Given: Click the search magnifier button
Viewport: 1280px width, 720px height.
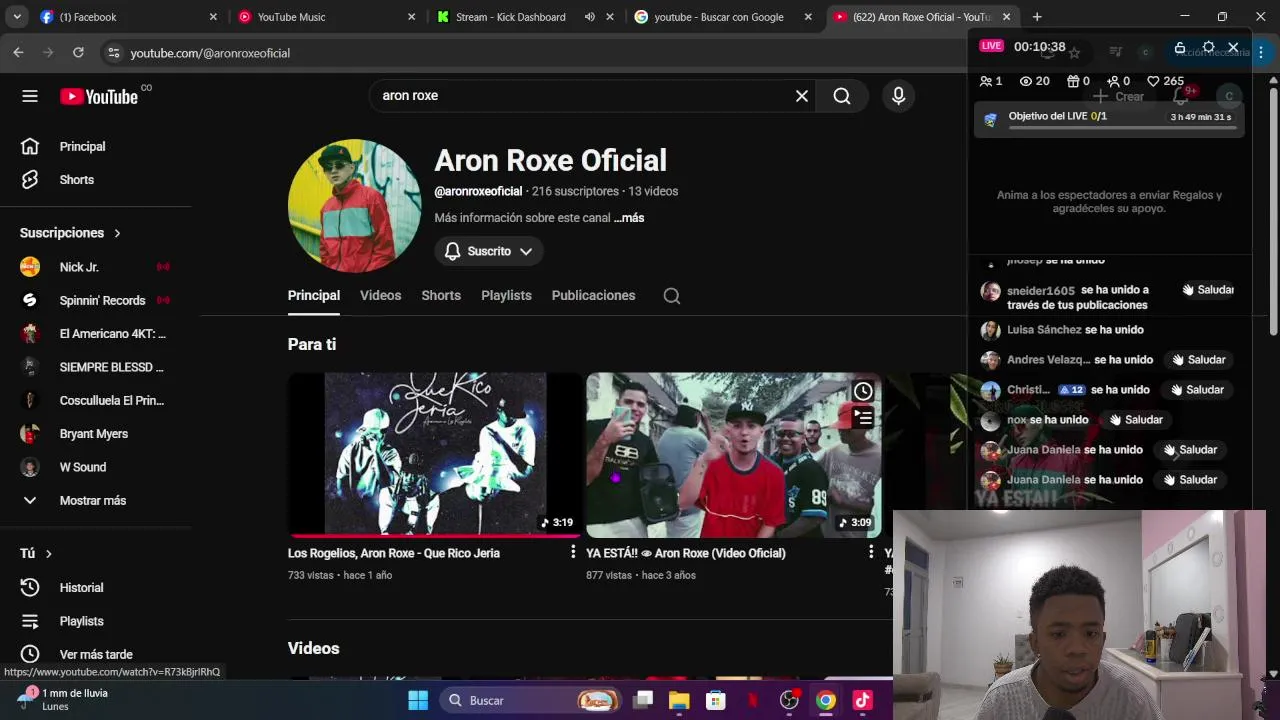Looking at the screenshot, I should 842,96.
